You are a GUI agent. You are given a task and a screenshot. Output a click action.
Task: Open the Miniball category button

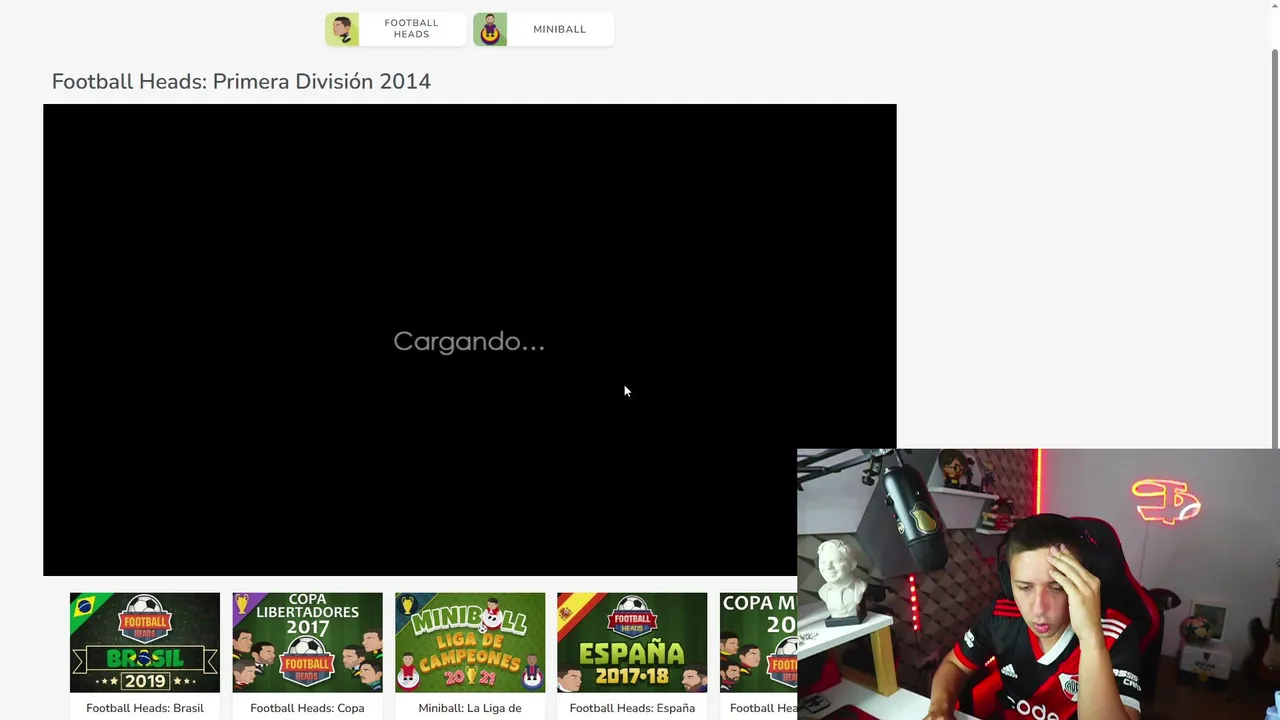point(543,29)
